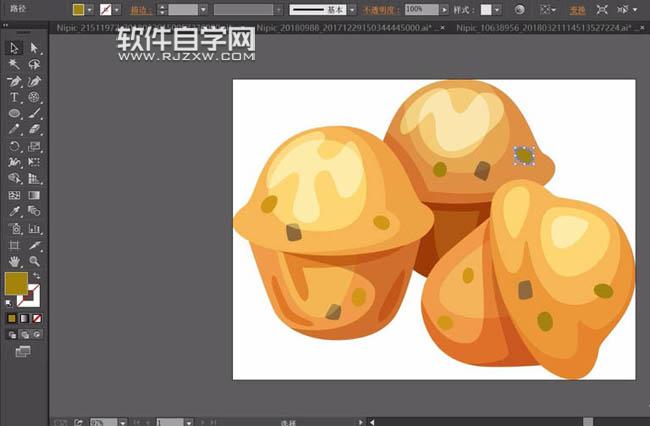Open fill color dropdown in control bar
Viewport: 650px width, 426px height.
(90, 10)
